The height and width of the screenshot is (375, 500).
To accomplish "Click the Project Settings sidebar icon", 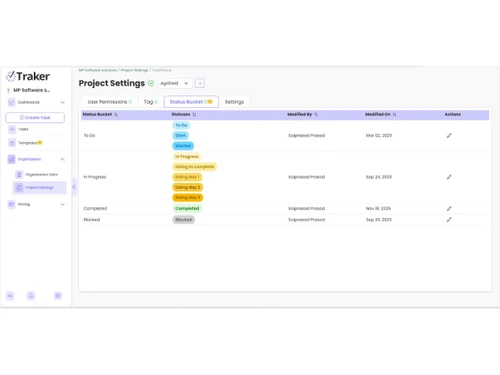I will pos(19,188).
